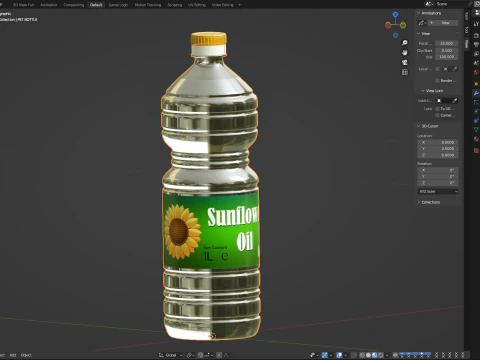Open the viewport shading options dropdown arrow
Image resolution: width=480 pixels, height=360 pixels.
387,355
